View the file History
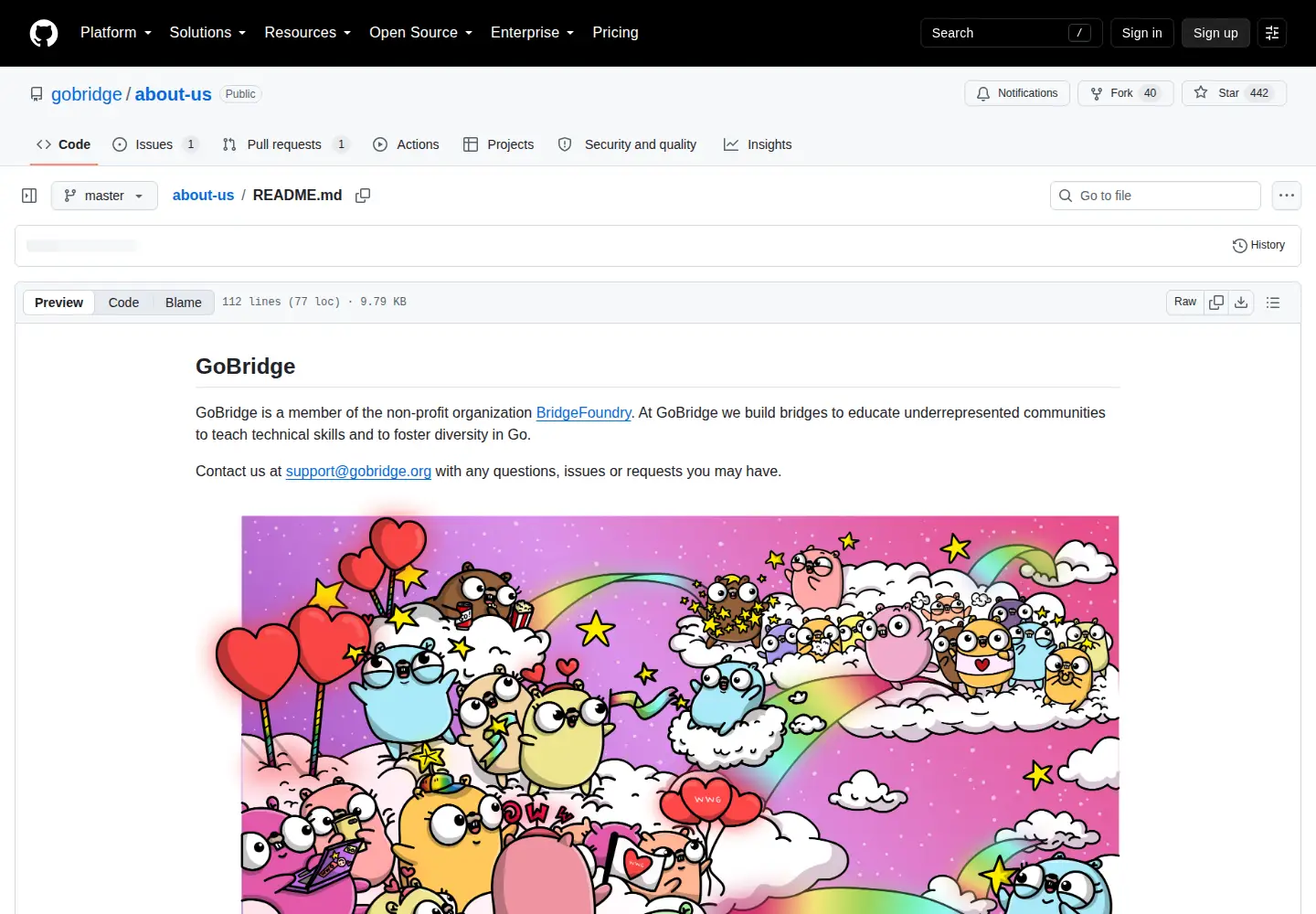Screen dimensions: 1316x914 click(1258, 245)
